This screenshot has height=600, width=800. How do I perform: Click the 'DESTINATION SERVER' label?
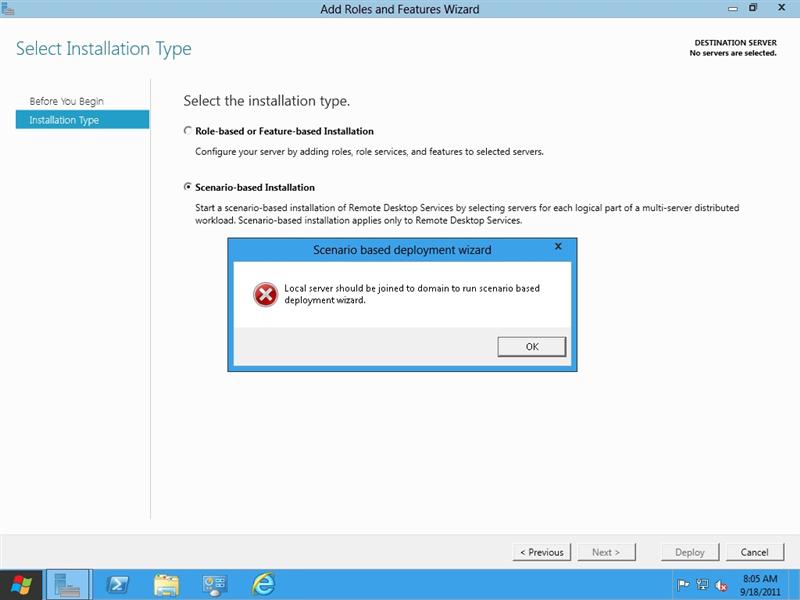pyautogui.click(x=735, y=43)
